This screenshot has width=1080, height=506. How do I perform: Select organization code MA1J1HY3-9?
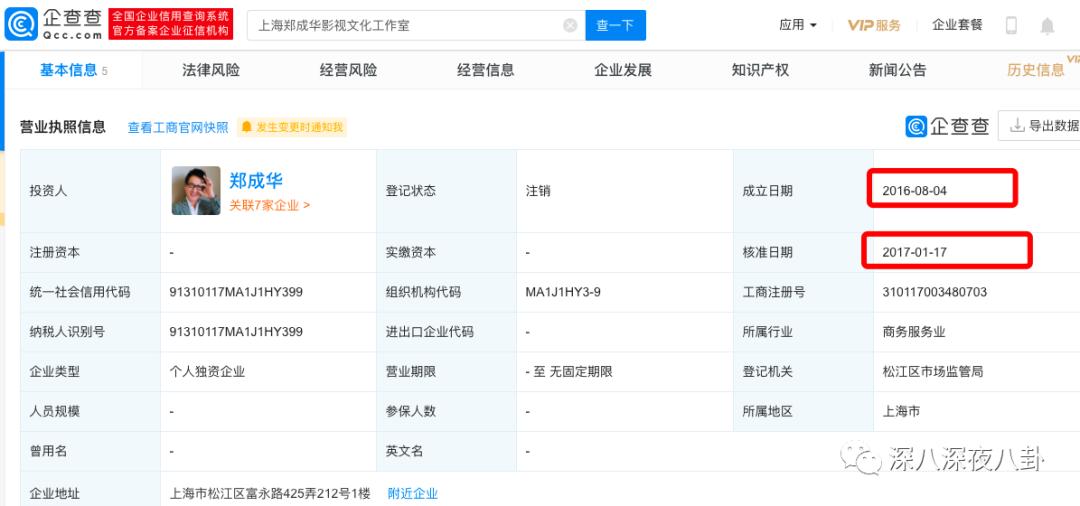563,292
